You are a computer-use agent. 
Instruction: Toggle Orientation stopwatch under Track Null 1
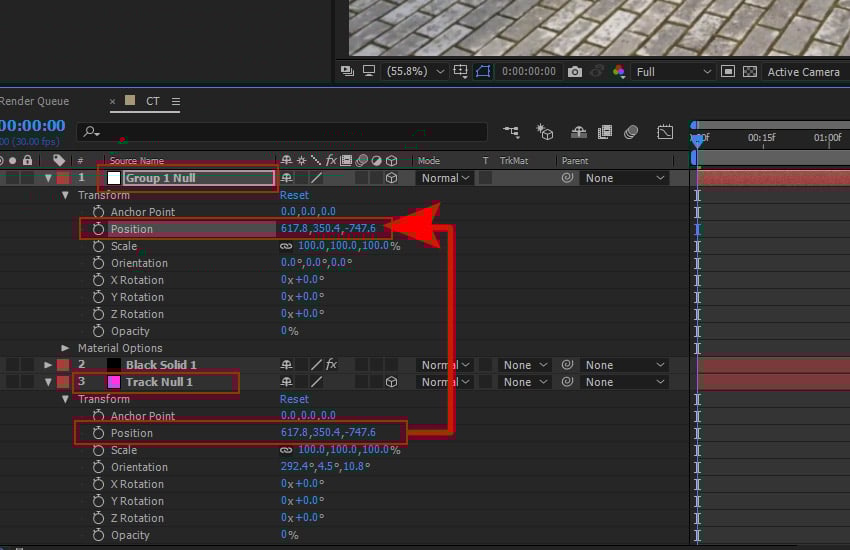point(98,467)
